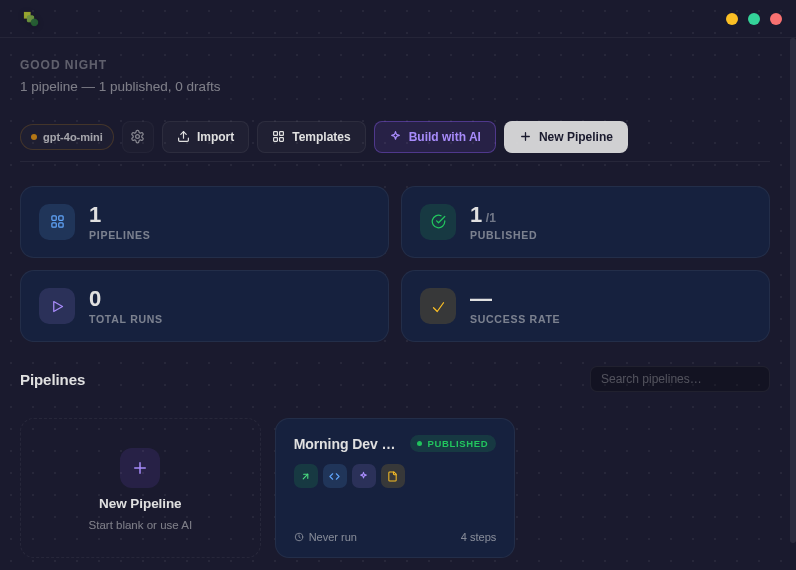Click the PUBLISHED stat label
The height and width of the screenshot is (570, 796).
tap(503, 236)
